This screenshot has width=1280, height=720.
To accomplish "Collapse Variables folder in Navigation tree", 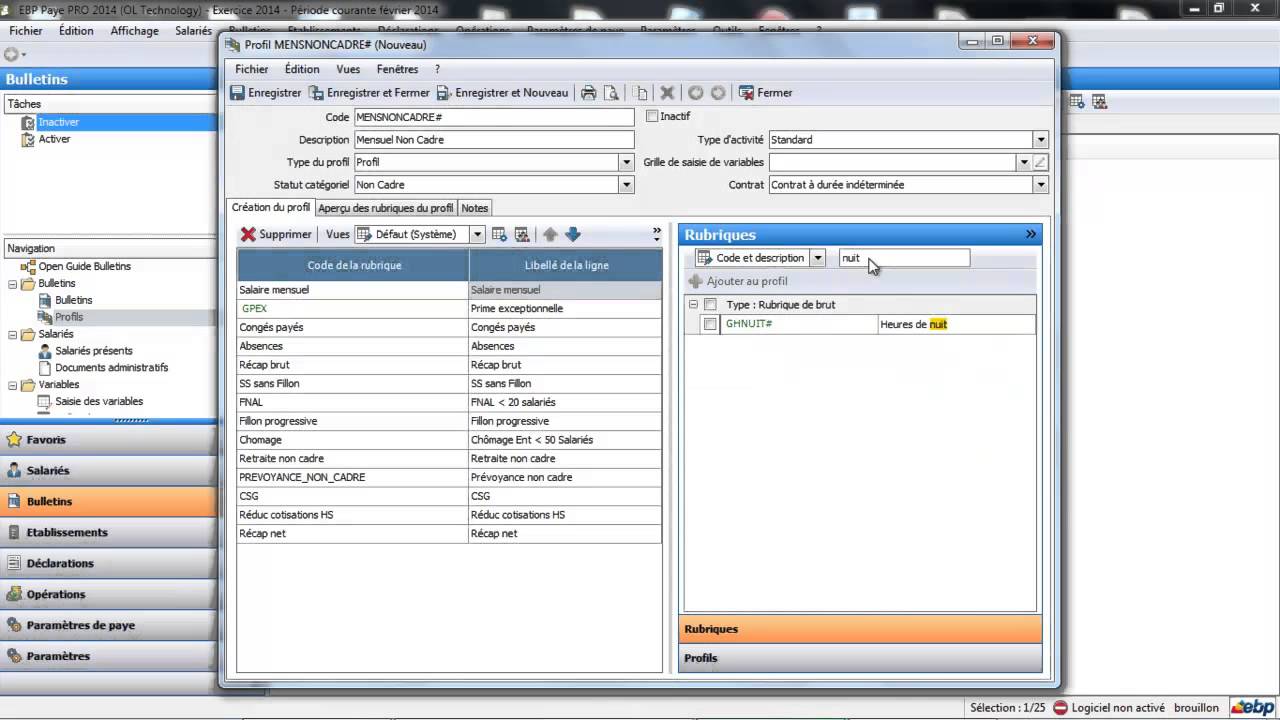I will click(x=12, y=384).
